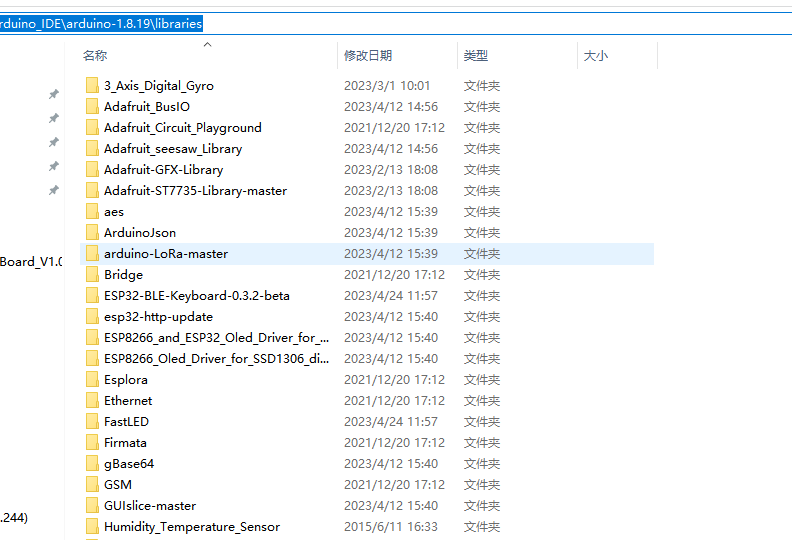Click the Adafruit-ST7735-Library-master folder icon
This screenshot has width=792, height=540.
point(92,190)
